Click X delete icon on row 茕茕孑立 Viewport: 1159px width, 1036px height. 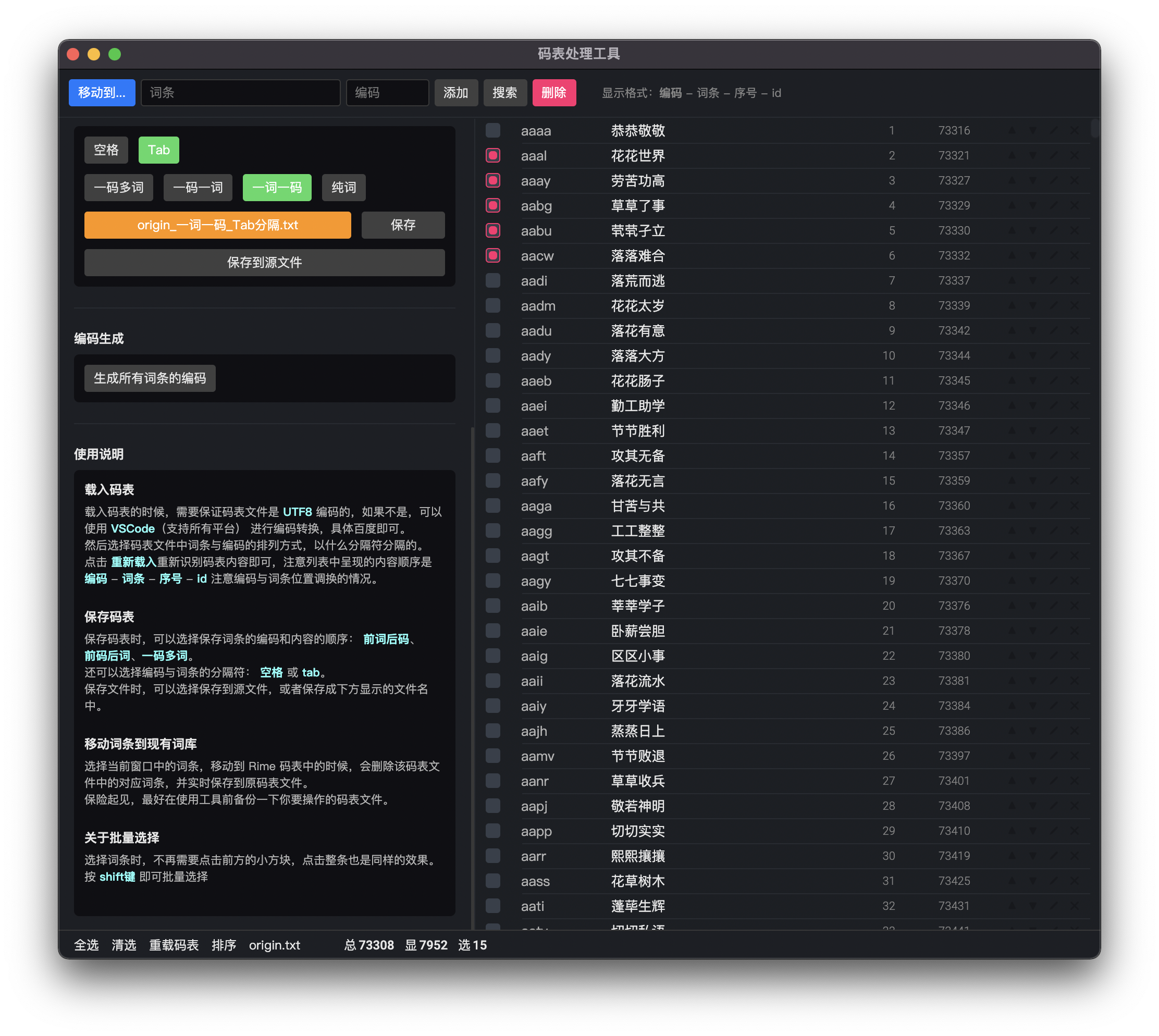1075,230
